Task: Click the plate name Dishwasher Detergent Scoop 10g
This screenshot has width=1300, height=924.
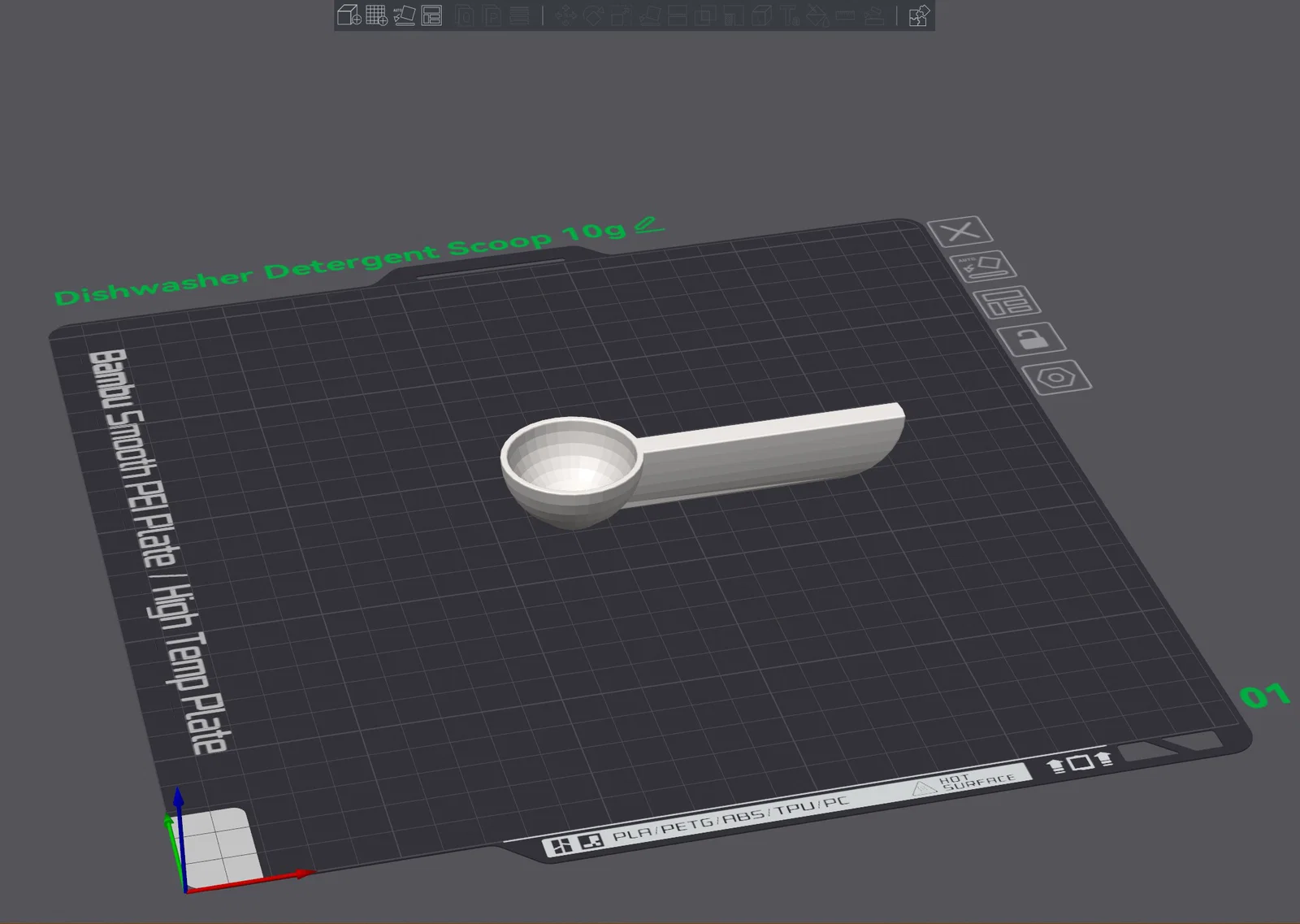Action: click(x=340, y=262)
